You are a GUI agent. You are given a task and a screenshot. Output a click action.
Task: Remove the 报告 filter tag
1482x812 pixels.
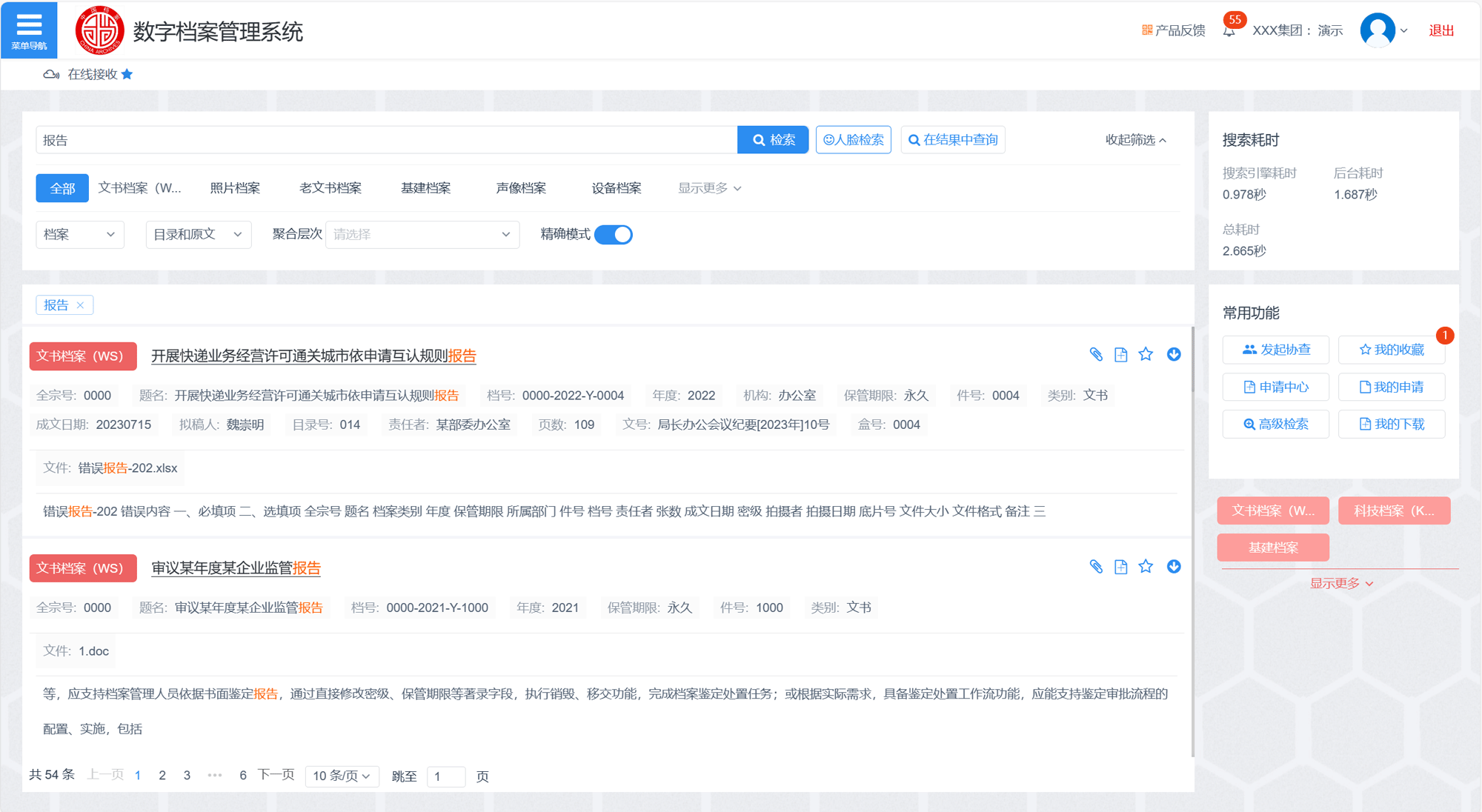pyautogui.click(x=81, y=305)
